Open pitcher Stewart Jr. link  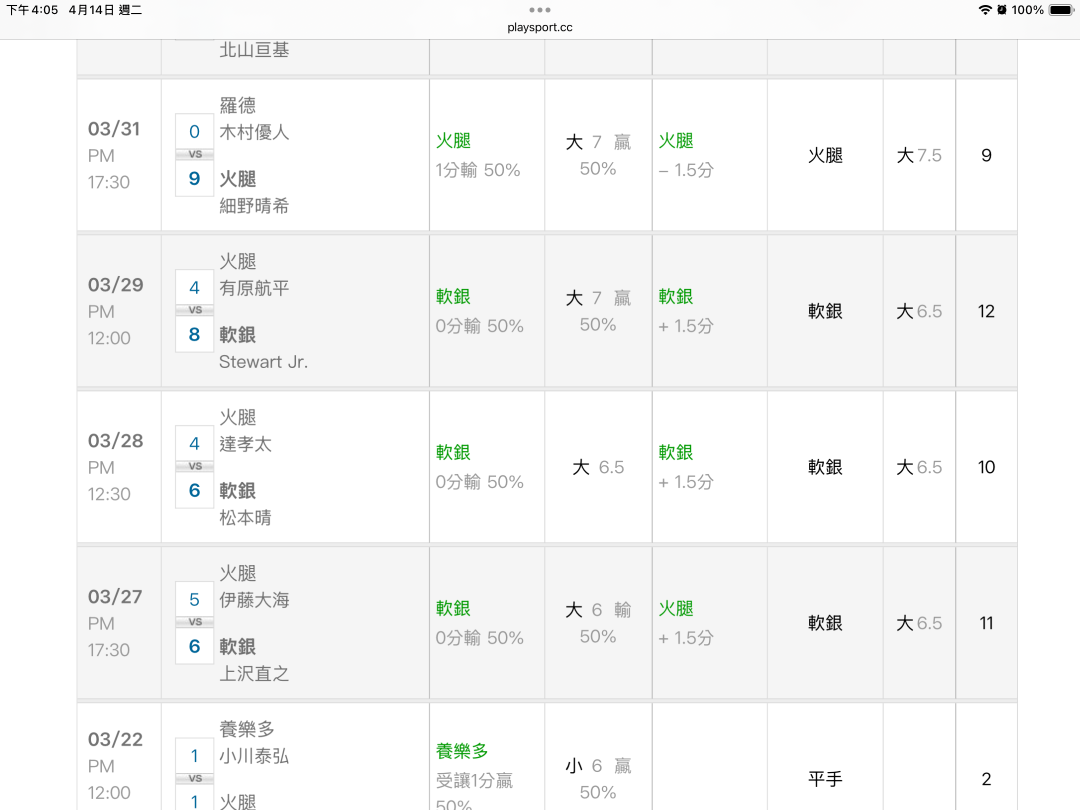pyautogui.click(x=263, y=362)
